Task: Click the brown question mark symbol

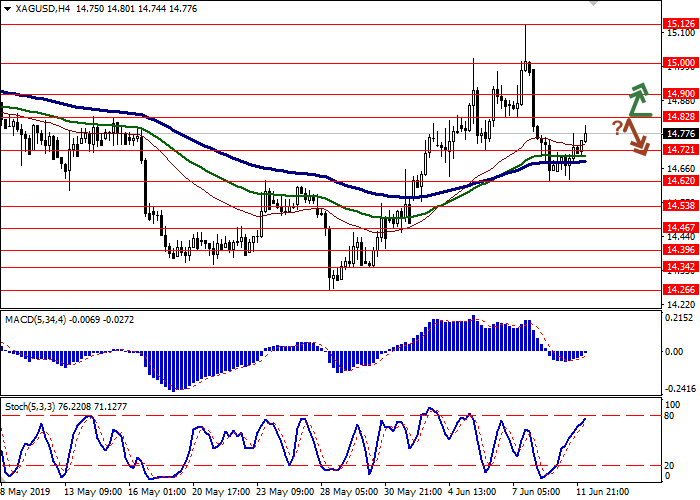Action: click(617, 126)
